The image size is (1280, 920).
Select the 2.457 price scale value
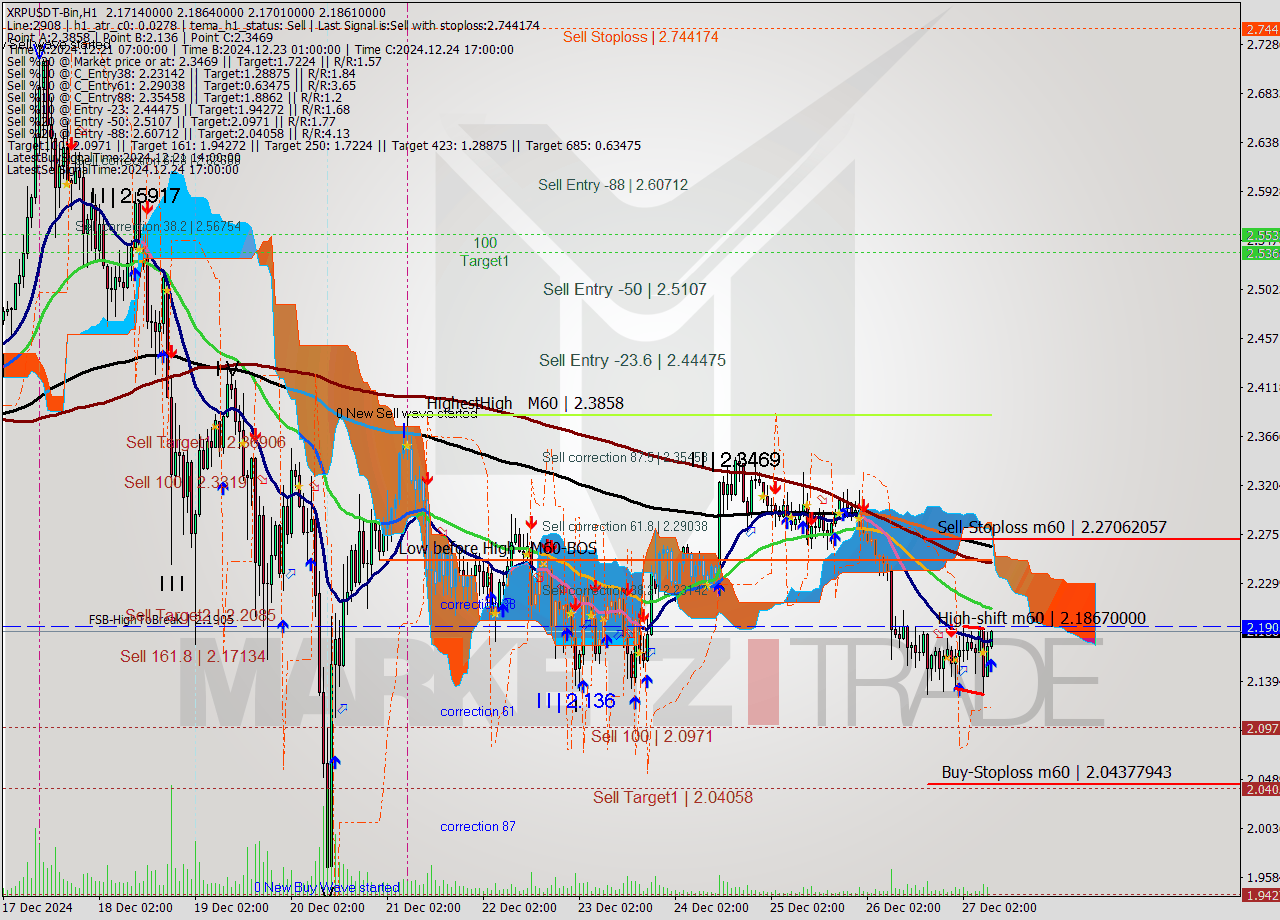(x=1261, y=338)
